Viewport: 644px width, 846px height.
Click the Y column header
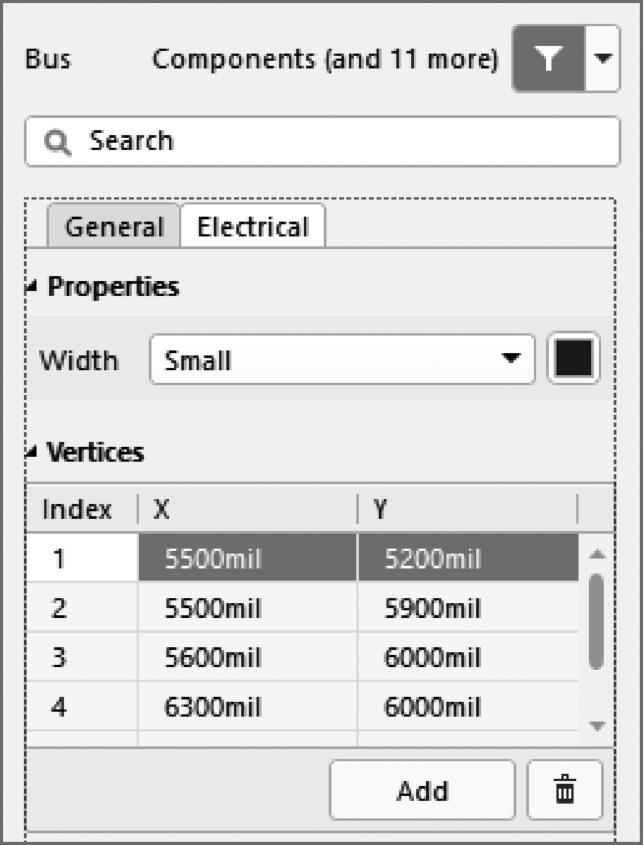pyautogui.click(x=466, y=510)
